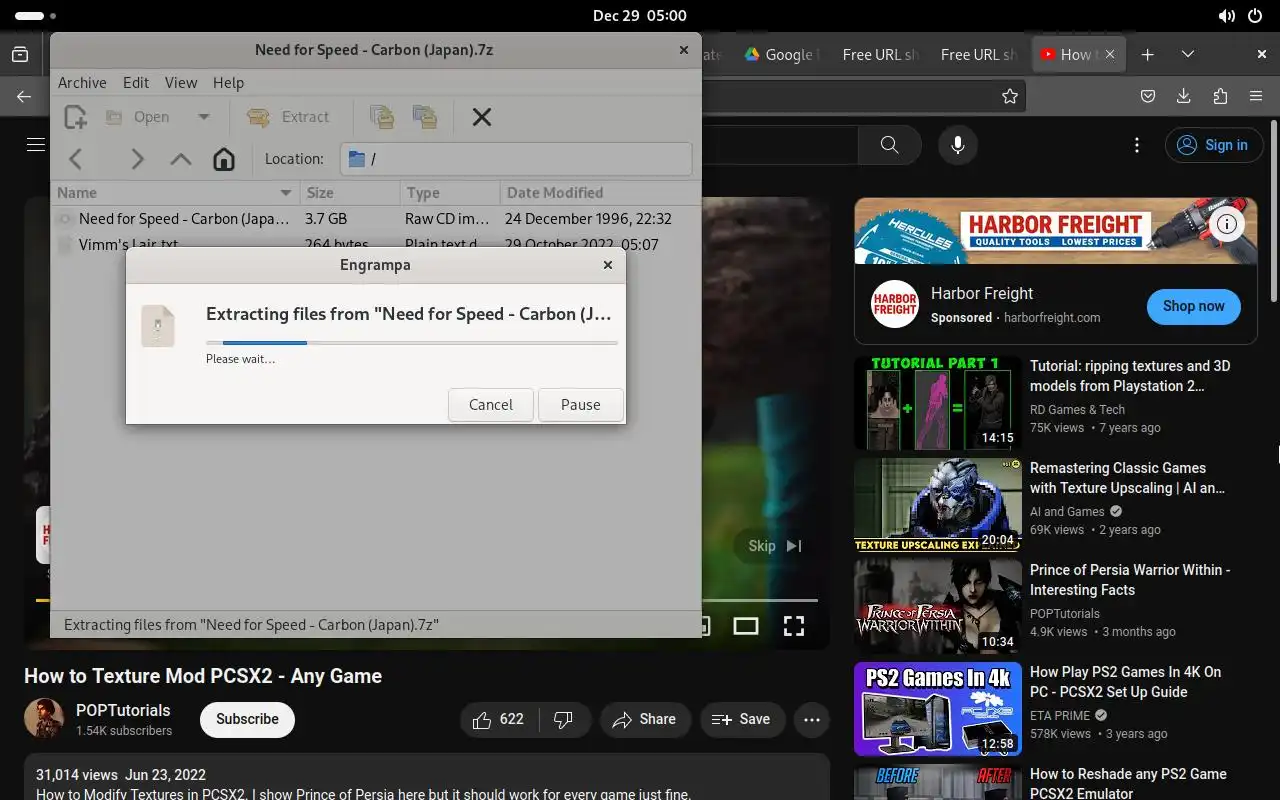Viewport: 1280px width, 800px height.
Task: Open the system volume indicator
Action: 1226,16
